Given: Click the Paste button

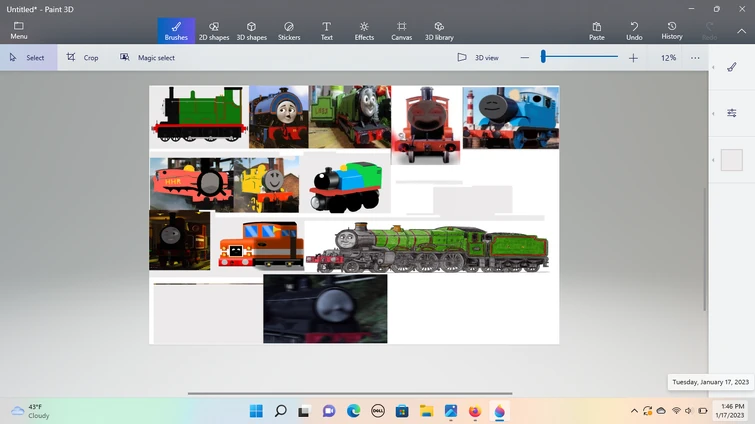Looking at the screenshot, I should [x=596, y=30].
